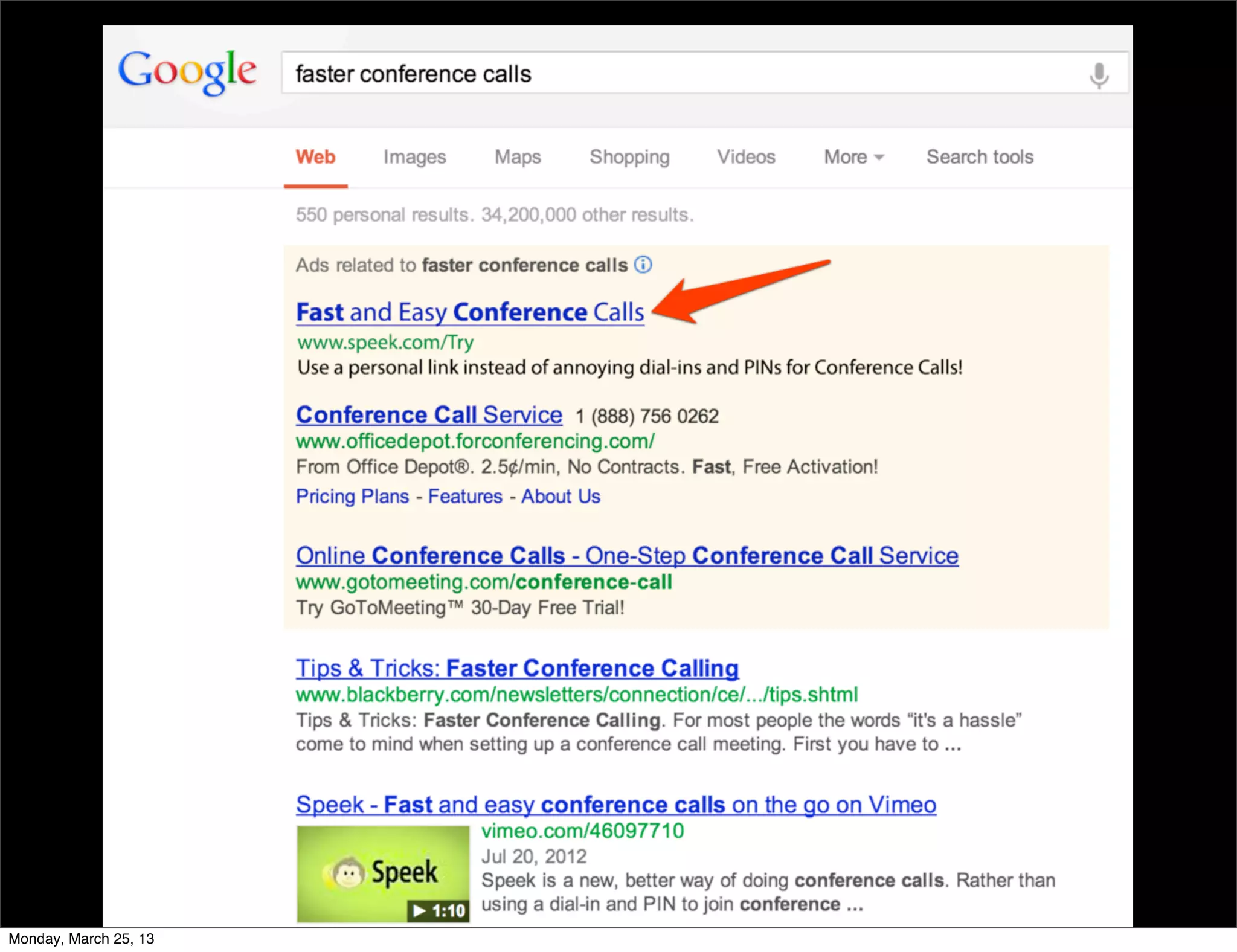Screen dimensions: 1237x952
Task: Open Speek Vimeo result title link
Action: (x=616, y=805)
